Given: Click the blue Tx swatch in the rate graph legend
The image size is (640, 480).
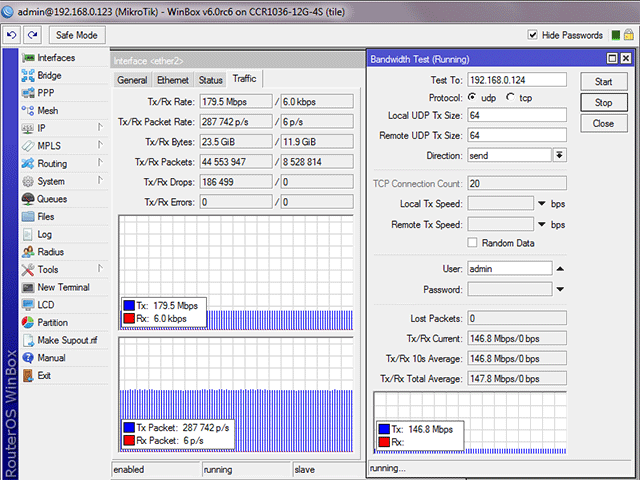Looking at the screenshot, I should tap(129, 305).
